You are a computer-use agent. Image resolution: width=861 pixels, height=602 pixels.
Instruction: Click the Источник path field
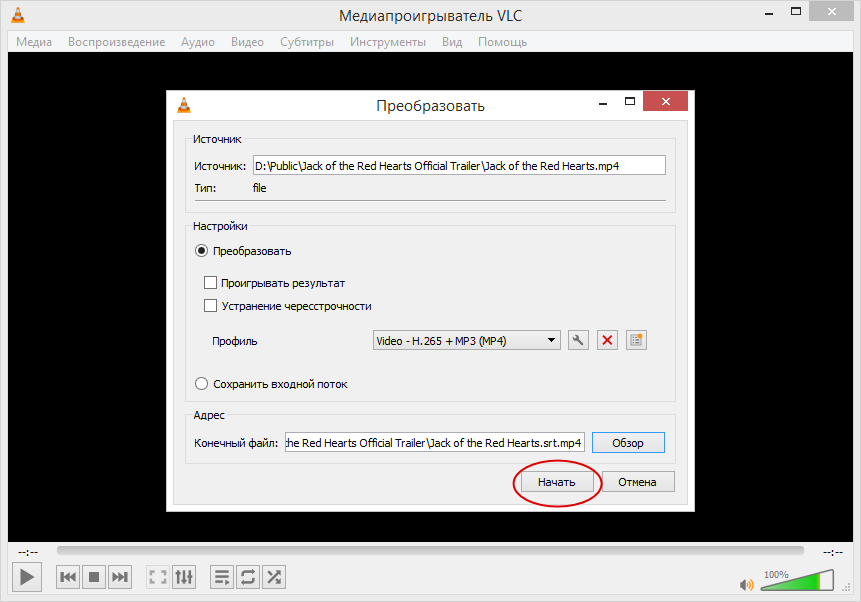[459, 165]
